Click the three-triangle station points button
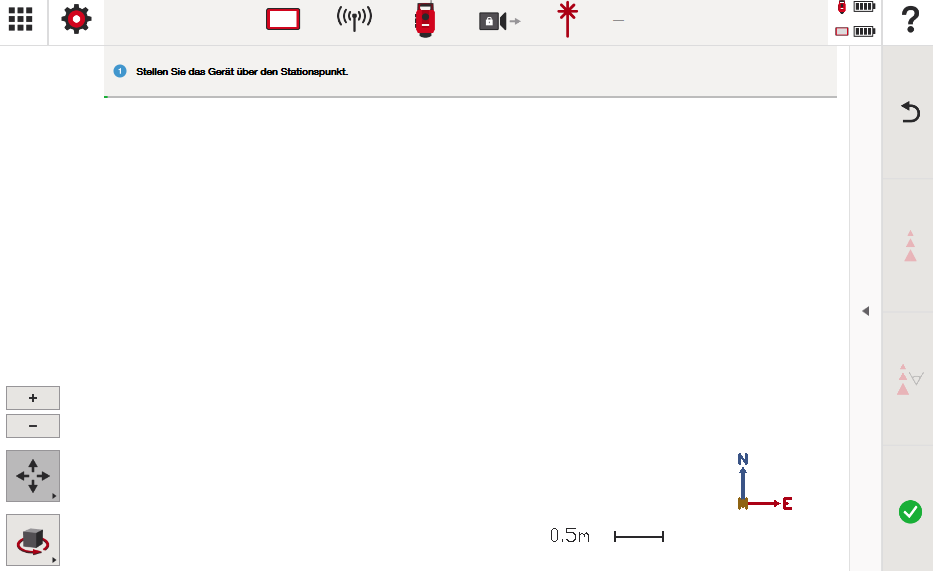933x571 pixels. 910,246
